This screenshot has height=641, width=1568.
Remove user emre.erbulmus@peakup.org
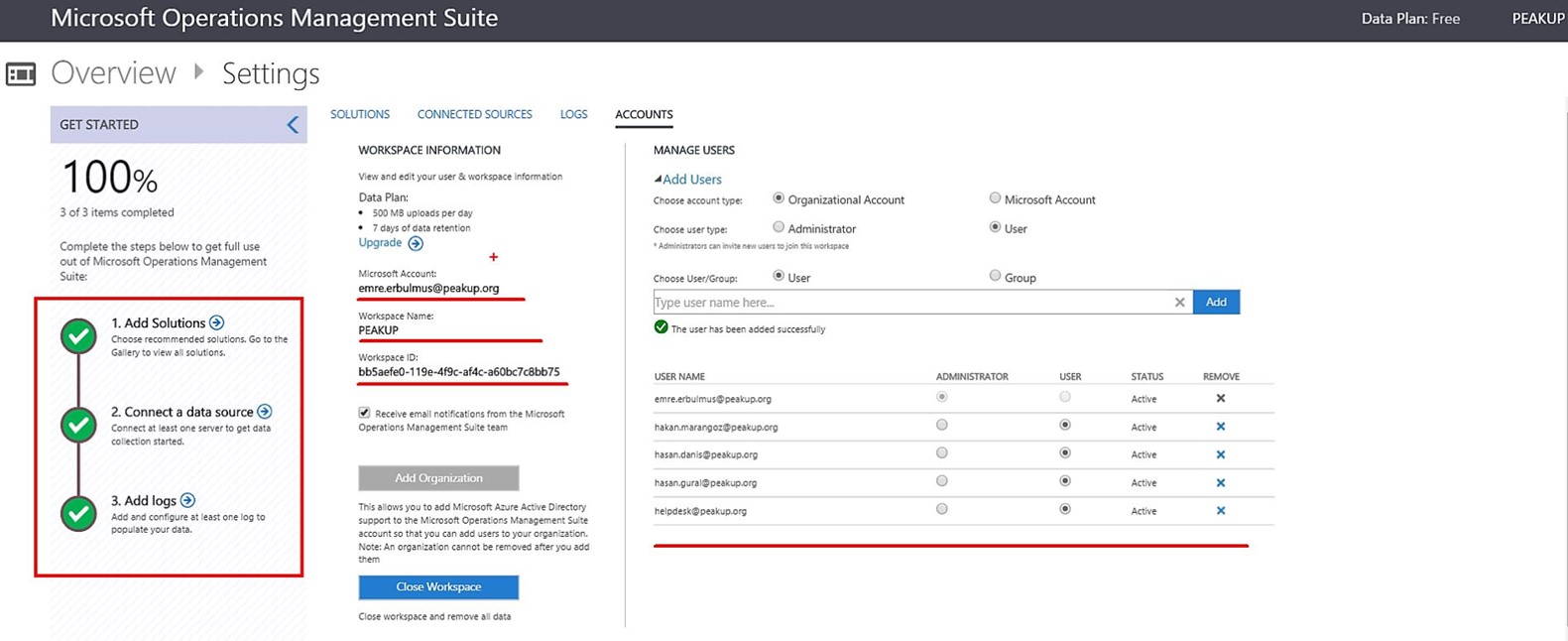1221,399
